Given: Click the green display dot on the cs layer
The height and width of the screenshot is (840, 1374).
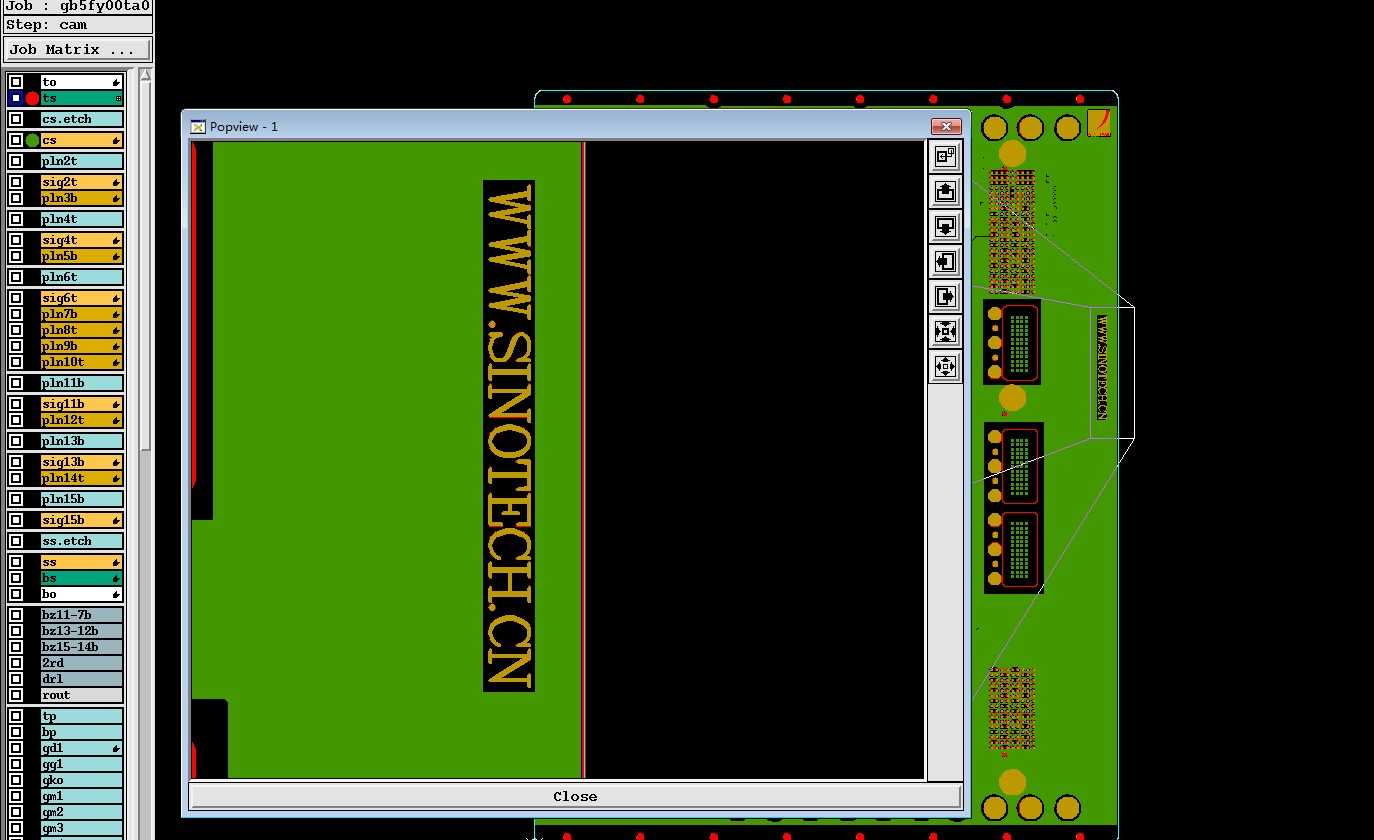Looking at the screenshot, I should 32,140.
